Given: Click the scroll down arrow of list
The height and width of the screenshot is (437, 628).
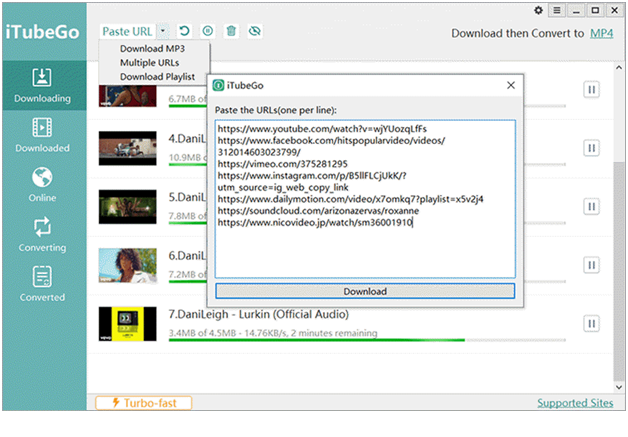Looking at the screenshot, I should click(x=619, y=387).
